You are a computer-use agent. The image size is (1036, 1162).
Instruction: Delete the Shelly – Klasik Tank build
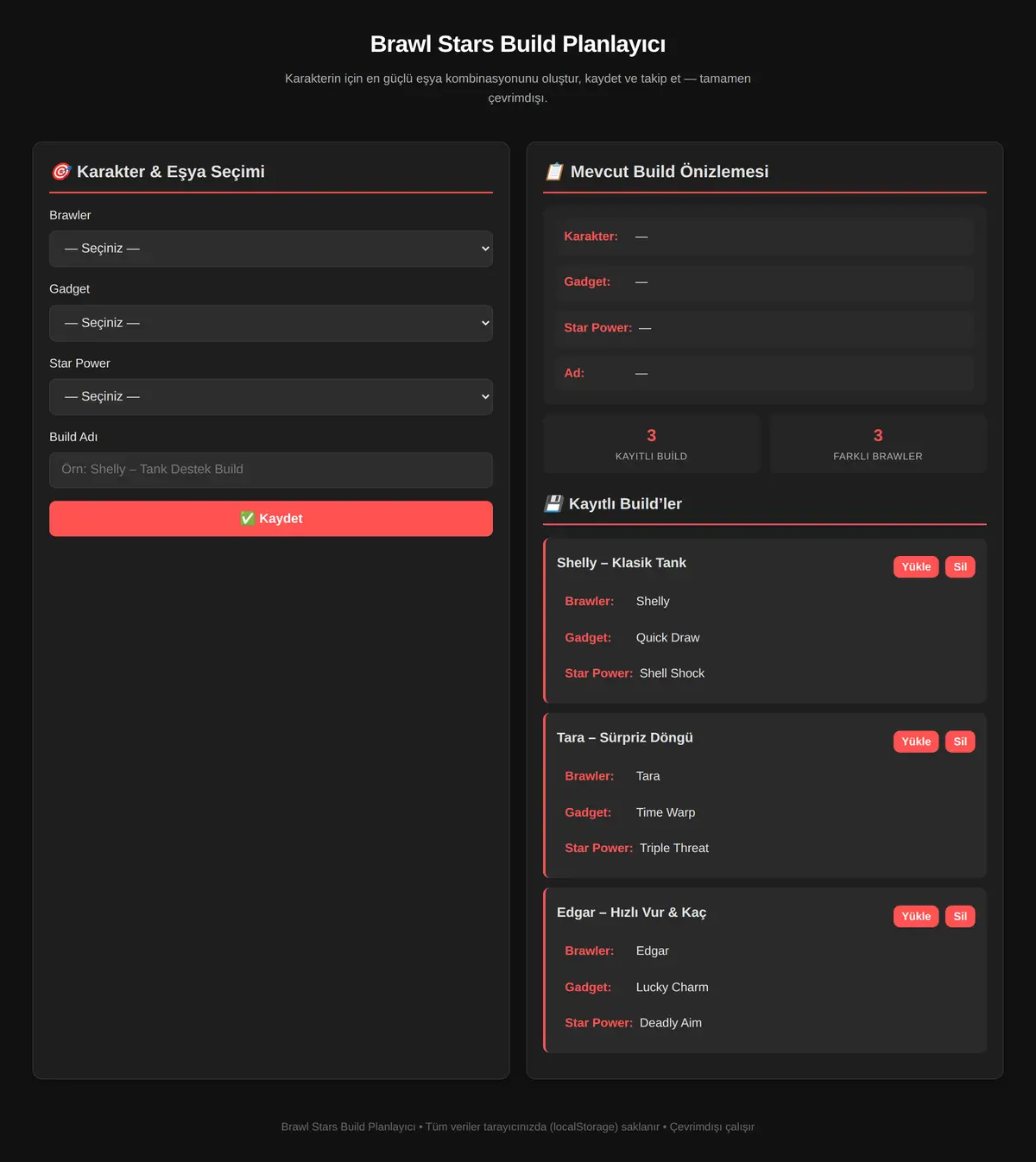click(x=960, y=567)
